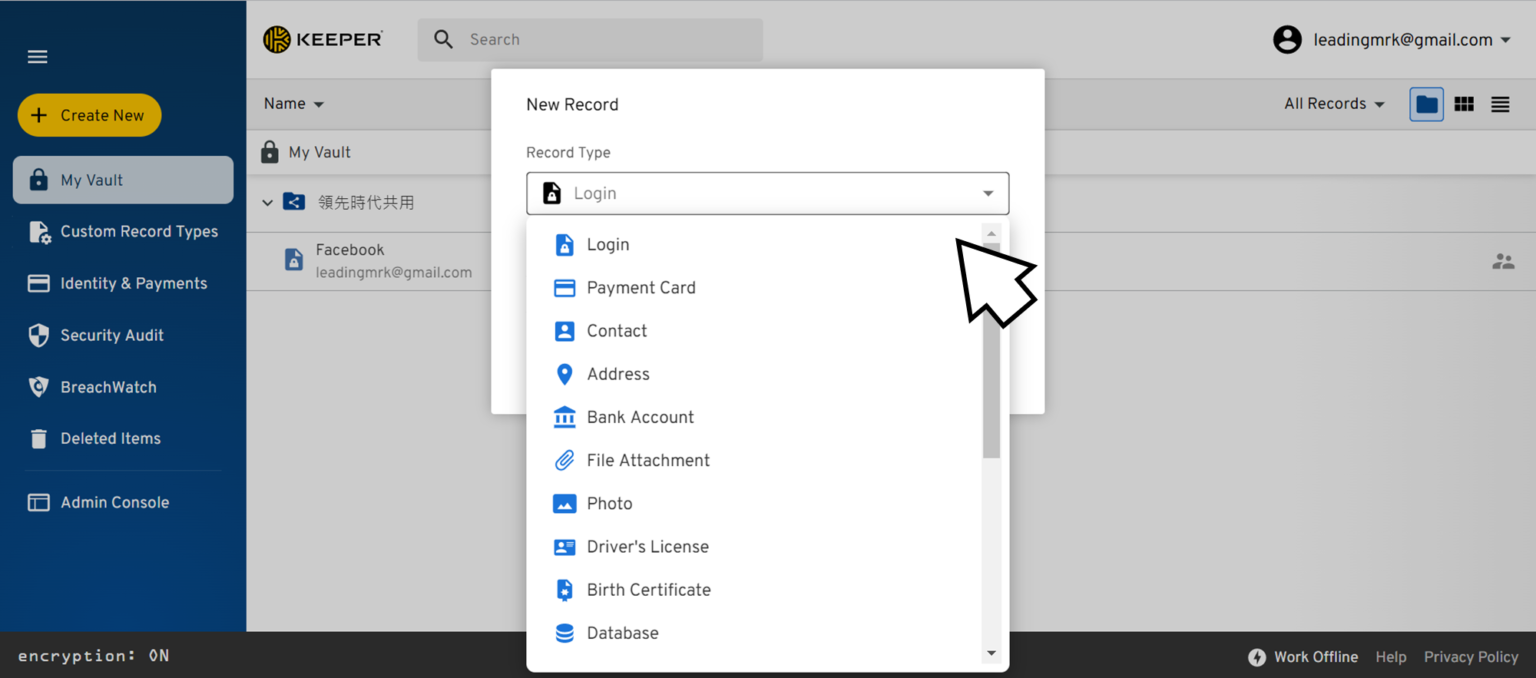Click the Keeper logo
Viewport: 1536px width, 678px height.
(322, 40)
